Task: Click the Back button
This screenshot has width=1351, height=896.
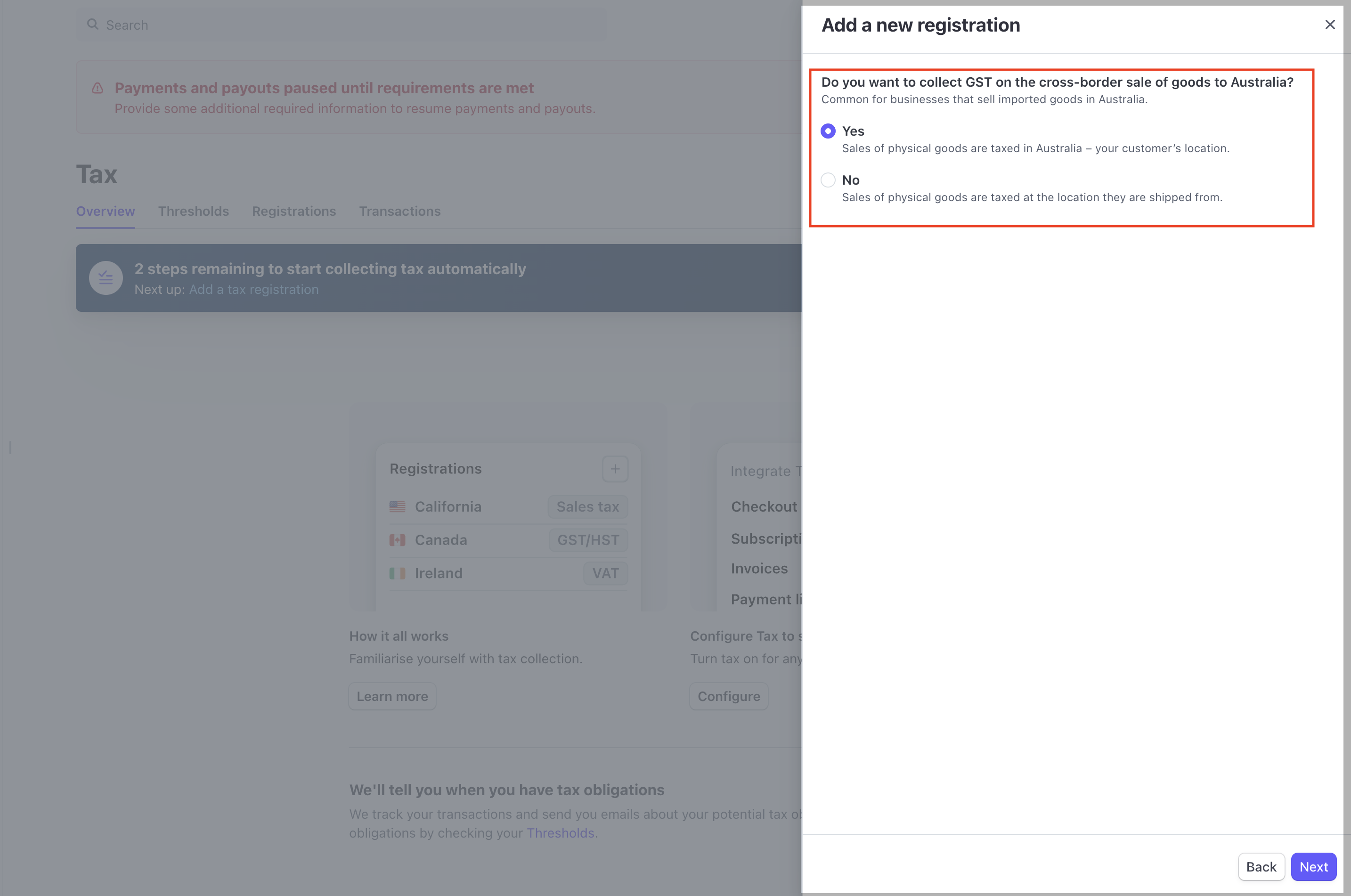Action: pos(1261,866)
